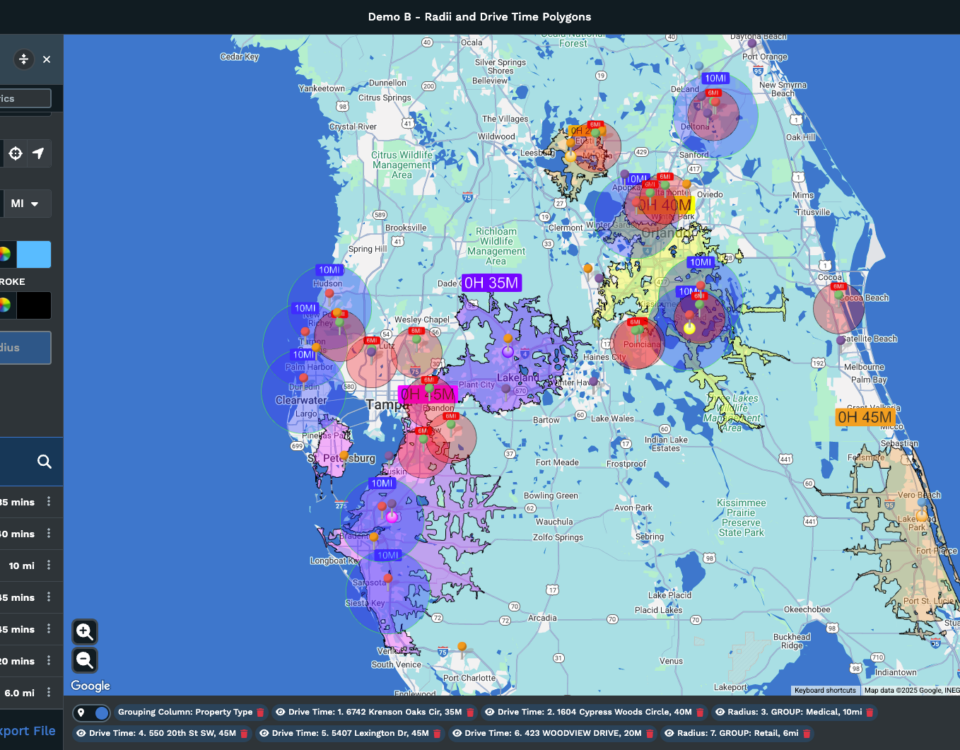This screenshot has width=960, height=750.
Task: Click the zoom-in magnifier on the map
Action: tap(84, 631)
